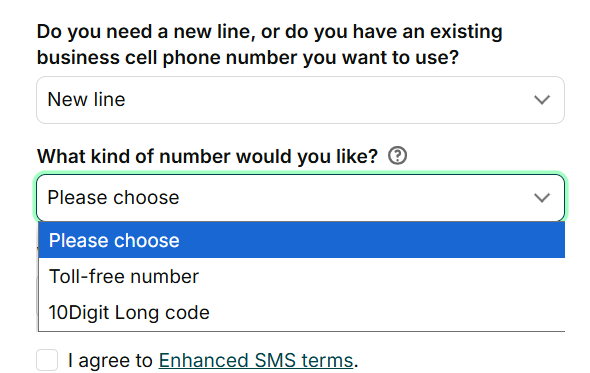This screenshot has width=590, height=373.
Task: Open the New line dropdown
Action: pyautogui.click(x=300, y=100)
